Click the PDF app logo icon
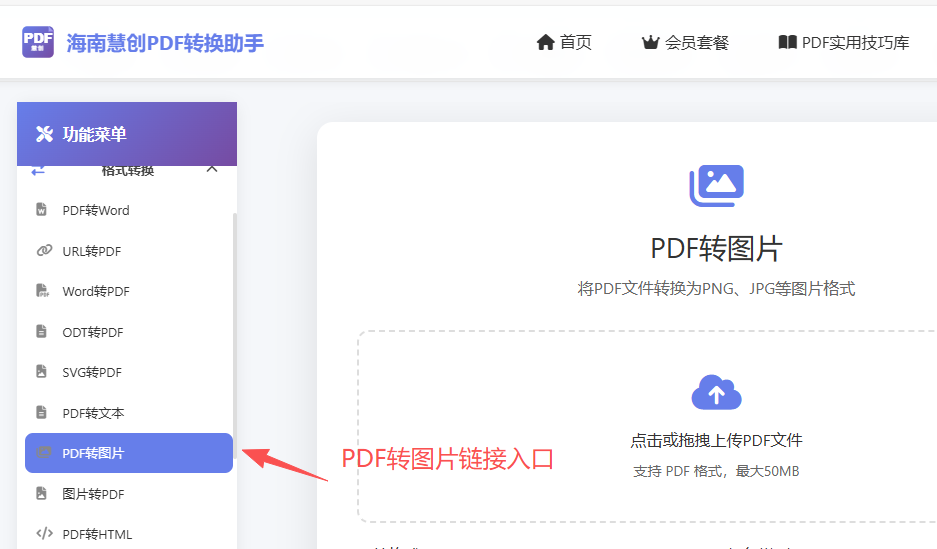The image size is (937, 549). [x=38, y=42]
